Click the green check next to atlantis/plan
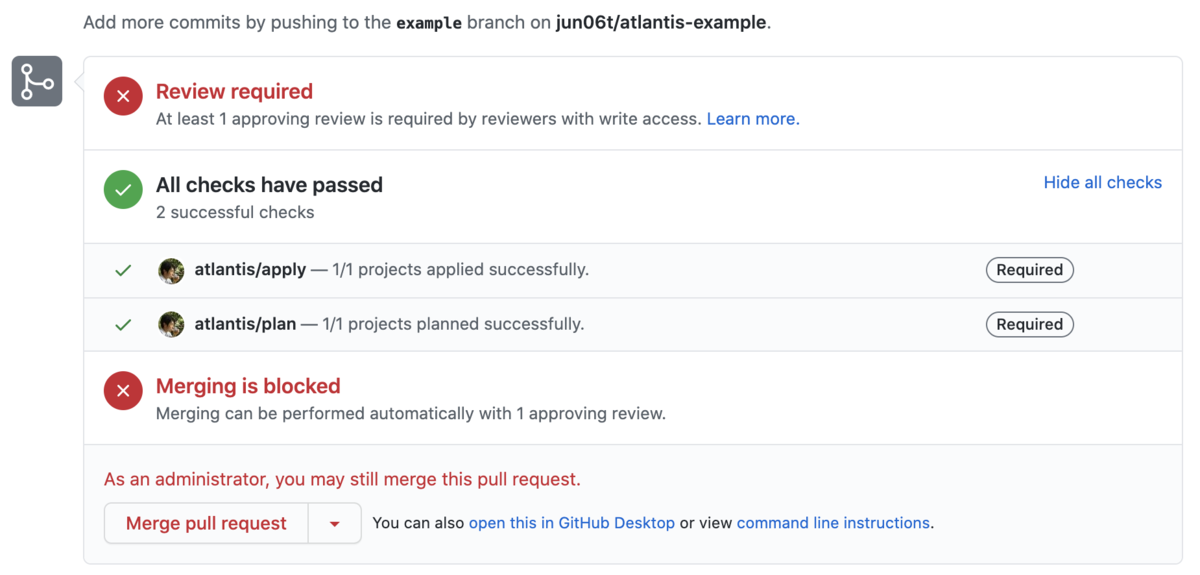Screen dimensions: 1200x575 point(123,324)
